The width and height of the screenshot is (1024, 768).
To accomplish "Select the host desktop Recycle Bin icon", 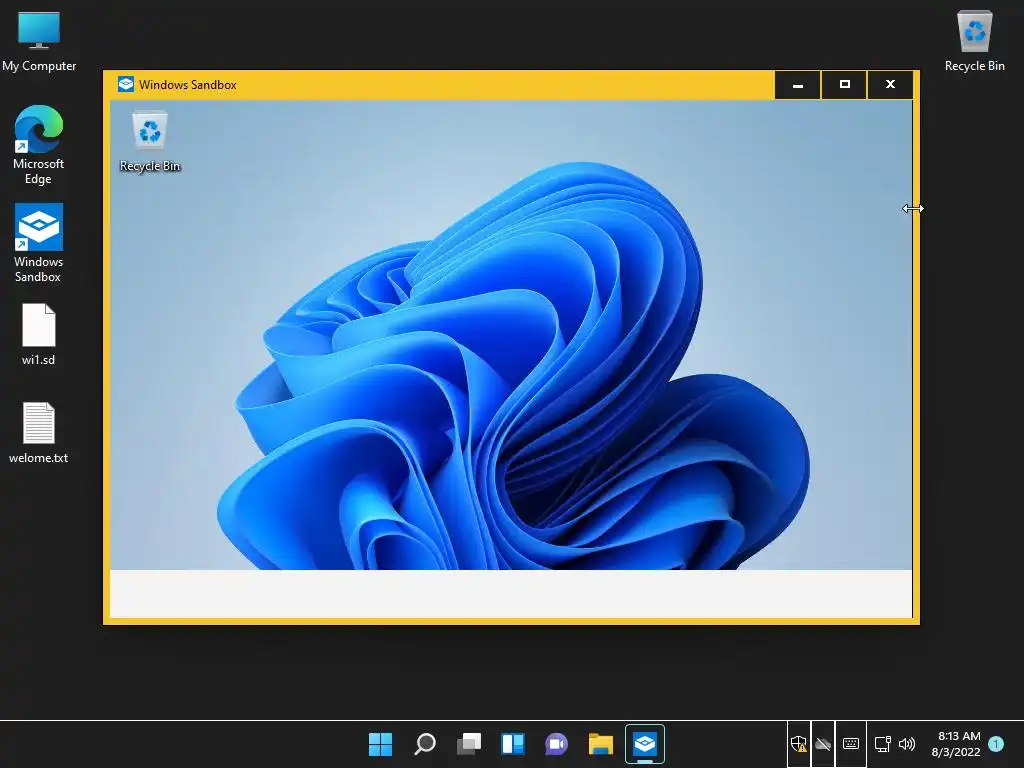I will tap(974, 40).
